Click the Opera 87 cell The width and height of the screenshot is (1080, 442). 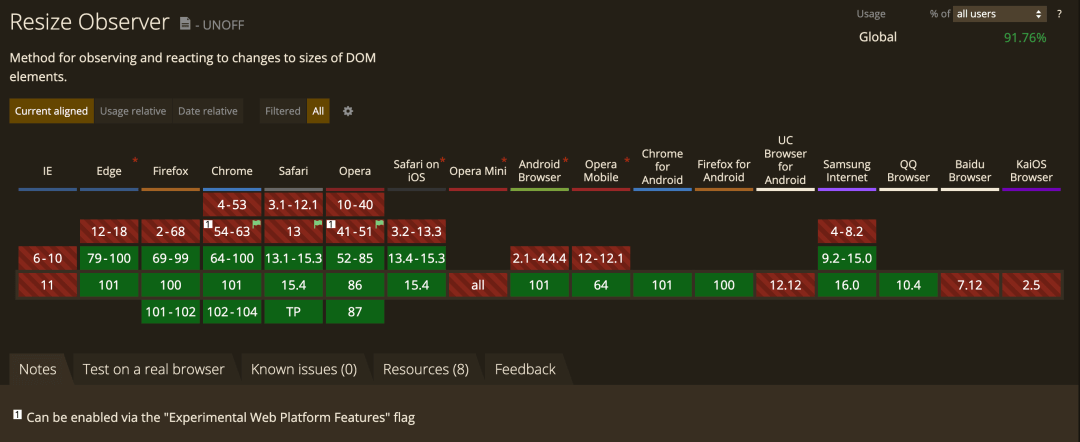tap(355, 312)
